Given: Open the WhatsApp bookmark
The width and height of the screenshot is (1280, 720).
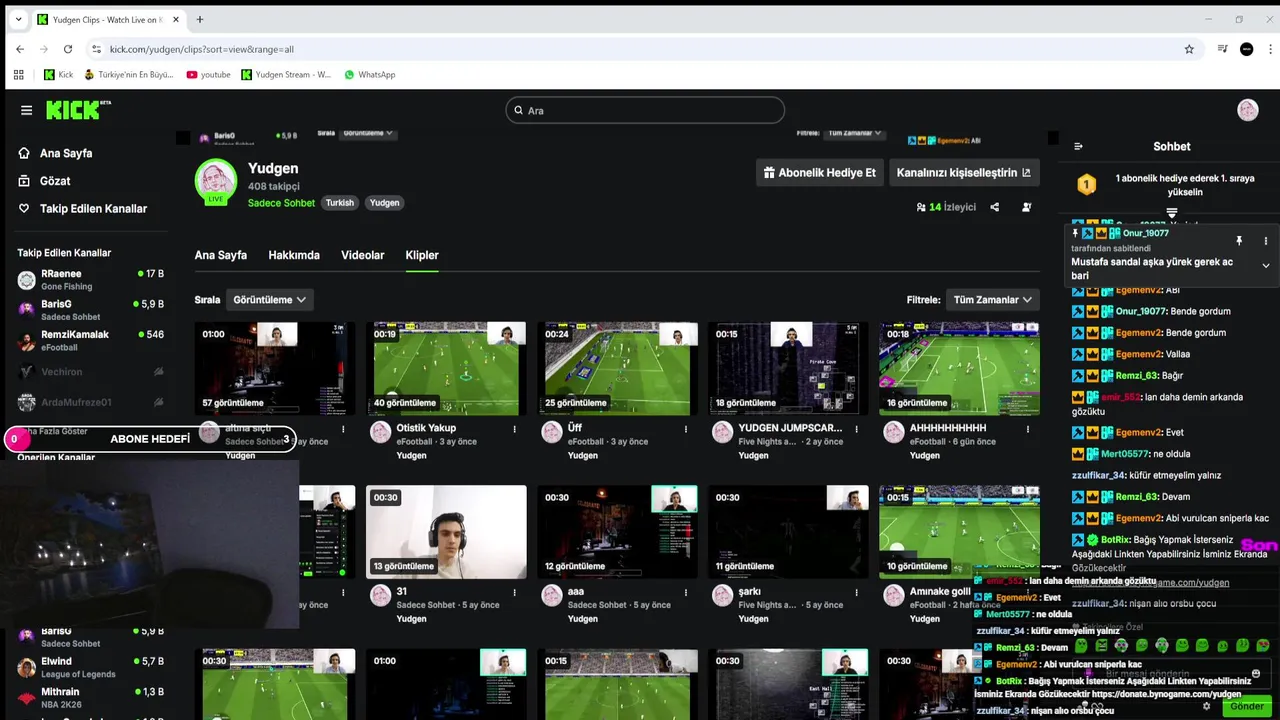Looking at the screenshot, I should pos(369,74).
